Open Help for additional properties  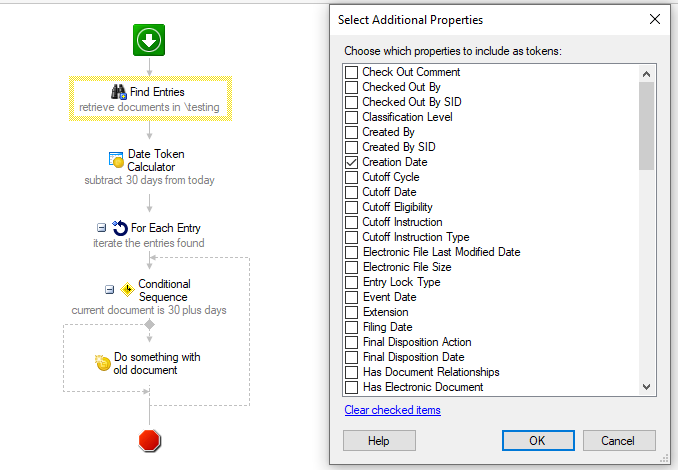pyautogui.click(x=379, y=441)
